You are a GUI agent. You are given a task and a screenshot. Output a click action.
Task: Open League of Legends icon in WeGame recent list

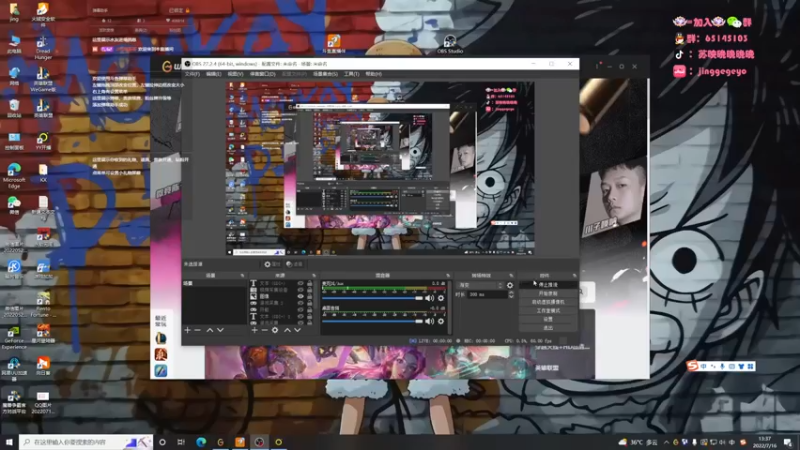(x=161, y=338)
